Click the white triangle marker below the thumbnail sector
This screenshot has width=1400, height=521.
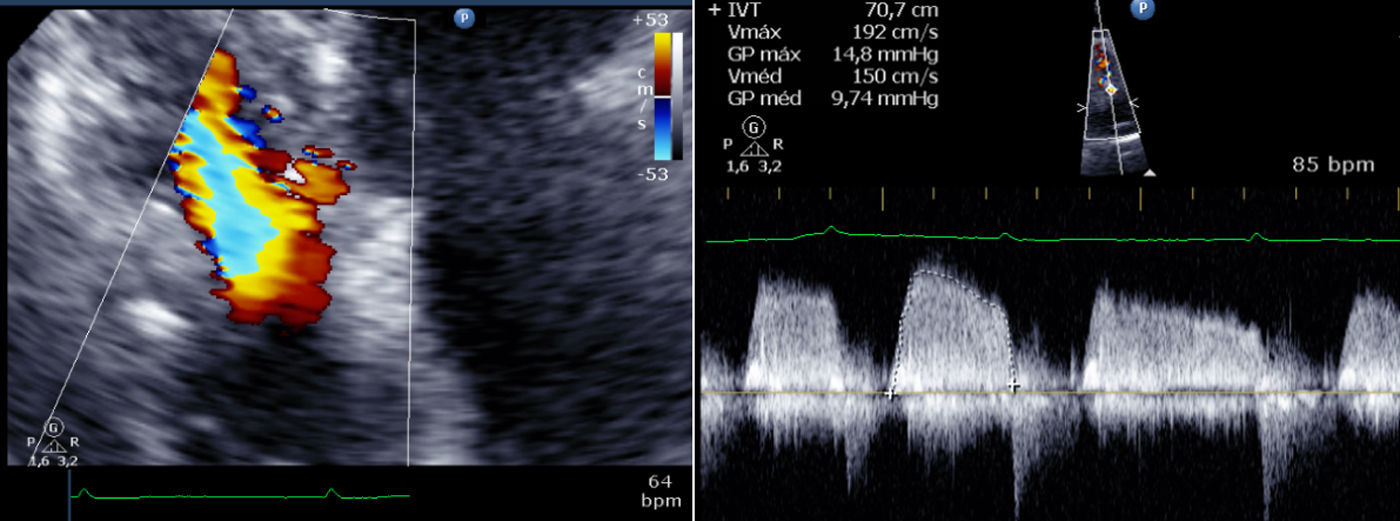click(1150, 173)
